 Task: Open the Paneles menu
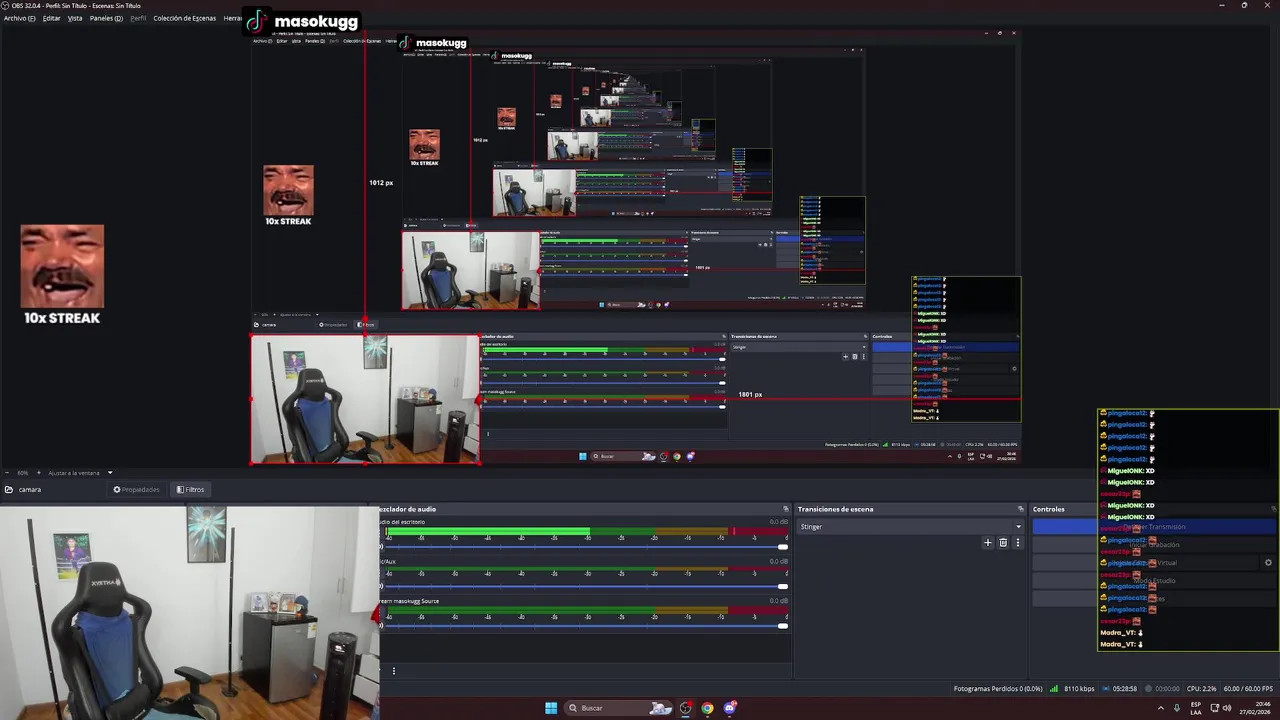tap(106, 18)
